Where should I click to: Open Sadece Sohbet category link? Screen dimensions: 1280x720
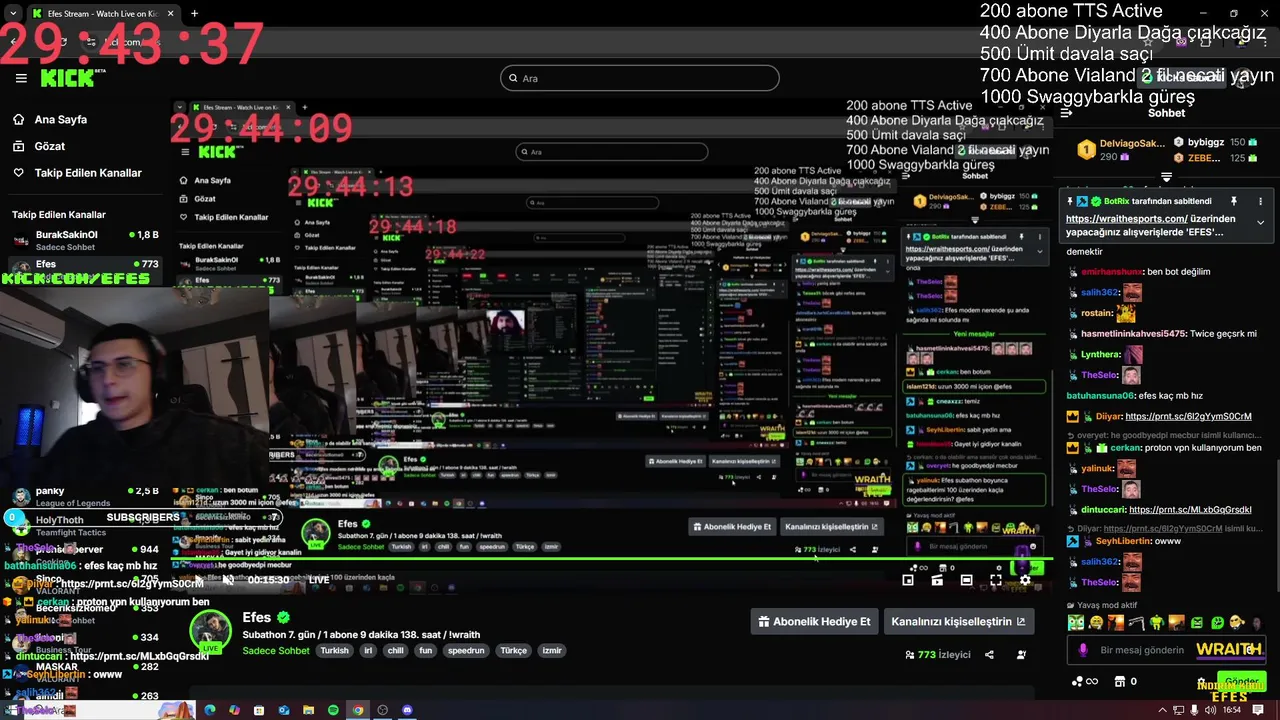click(x=276, y=651)
